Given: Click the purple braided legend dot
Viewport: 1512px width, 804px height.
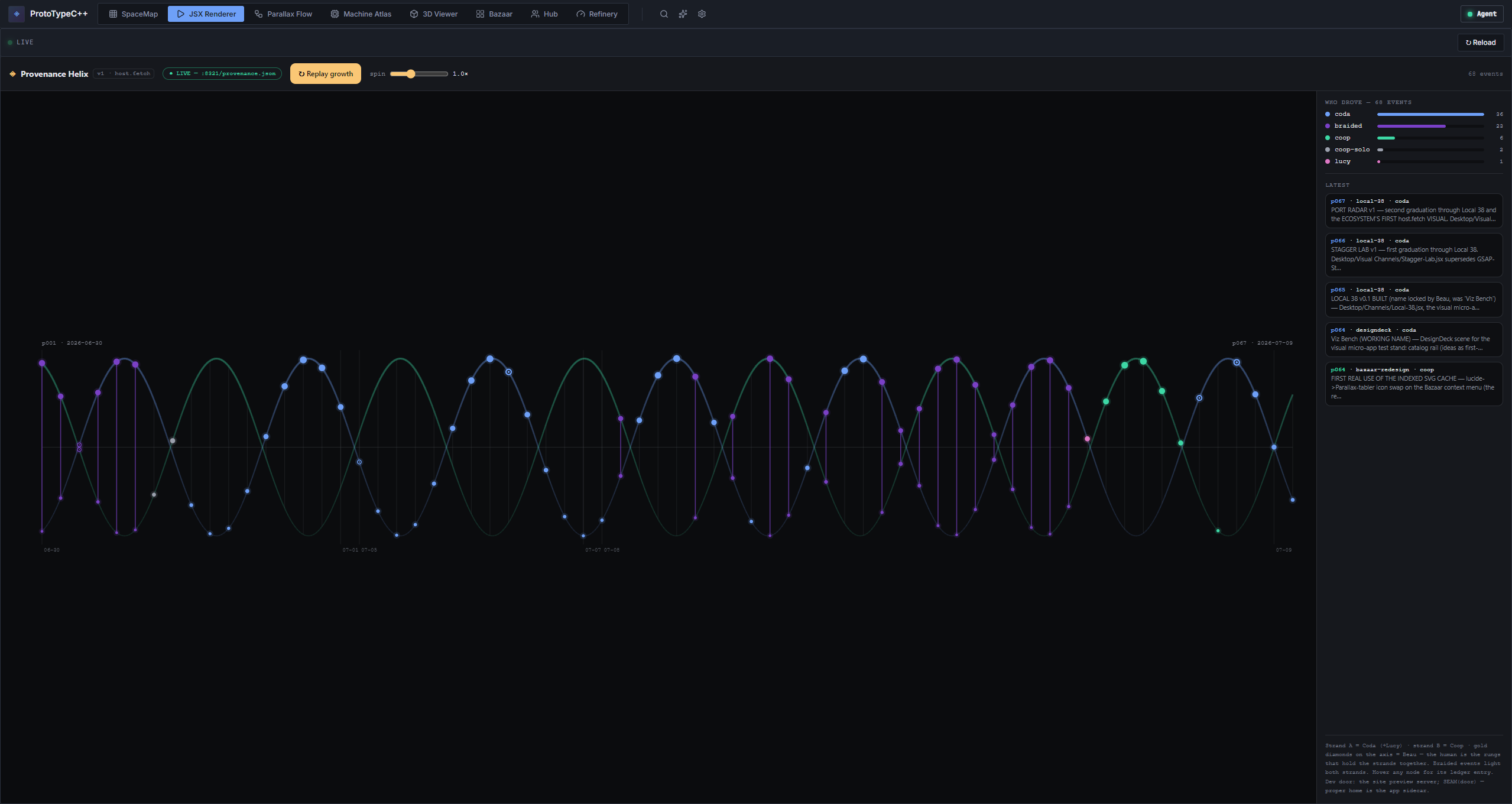Looking at the screenshot, I should click(1328, 126).
